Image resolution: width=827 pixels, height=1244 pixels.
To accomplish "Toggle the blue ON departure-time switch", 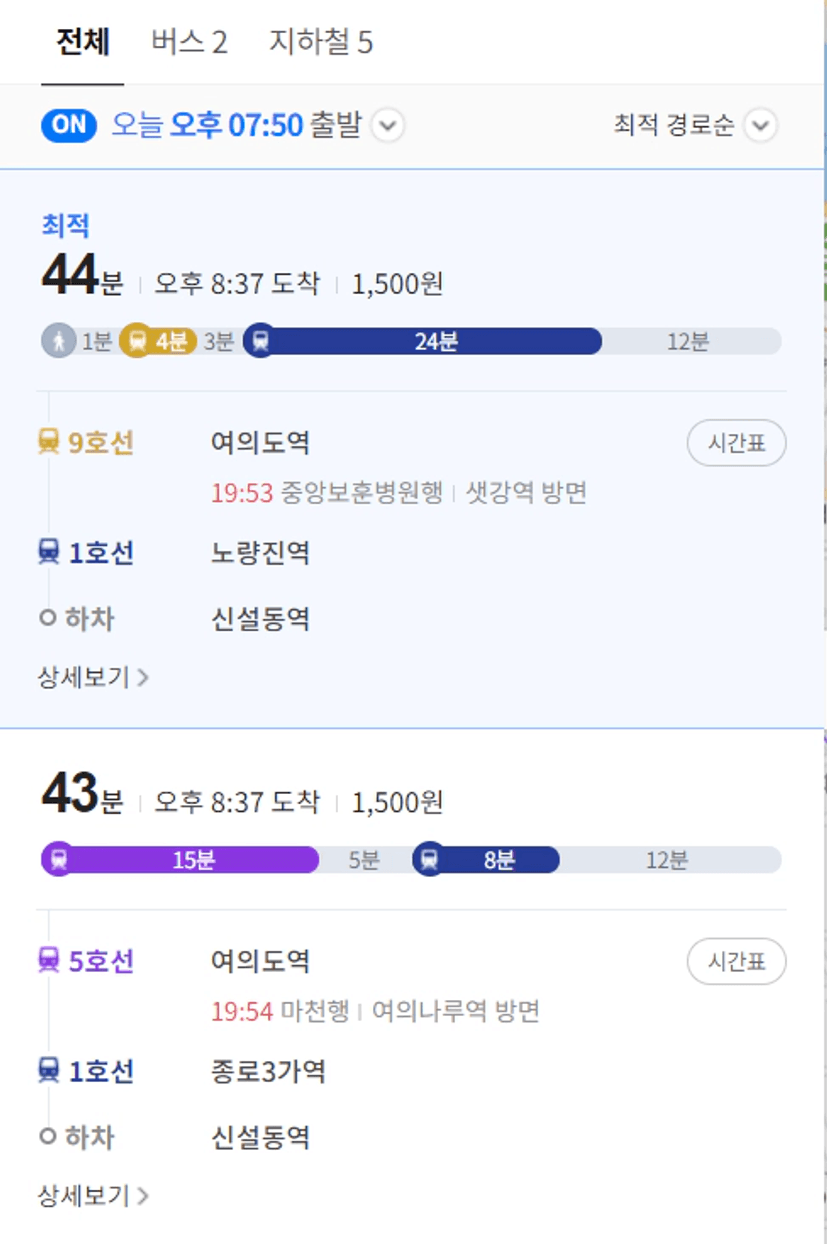I will tap(69, 125).
